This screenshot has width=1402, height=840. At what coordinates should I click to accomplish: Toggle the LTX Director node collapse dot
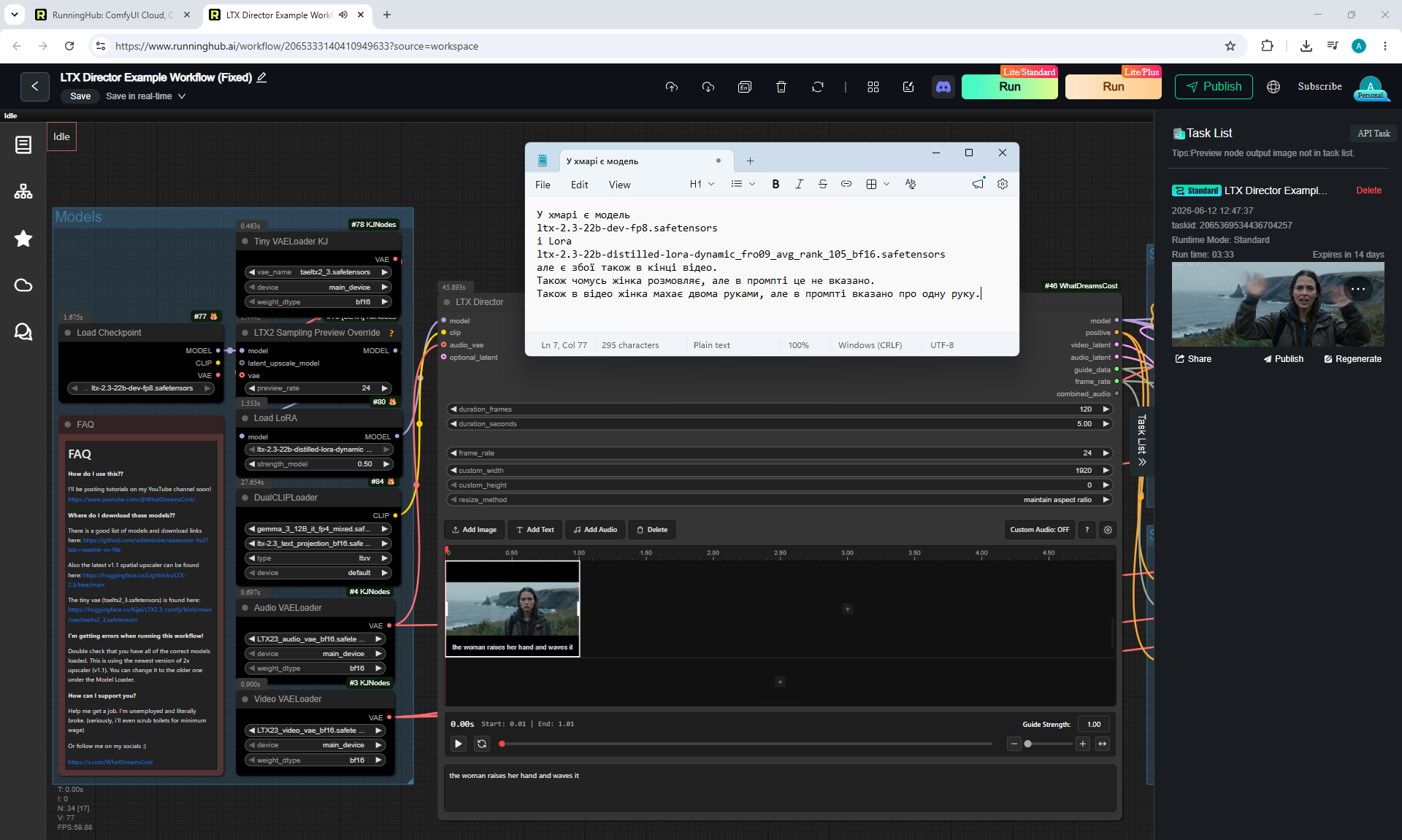(x=447, y=302)
